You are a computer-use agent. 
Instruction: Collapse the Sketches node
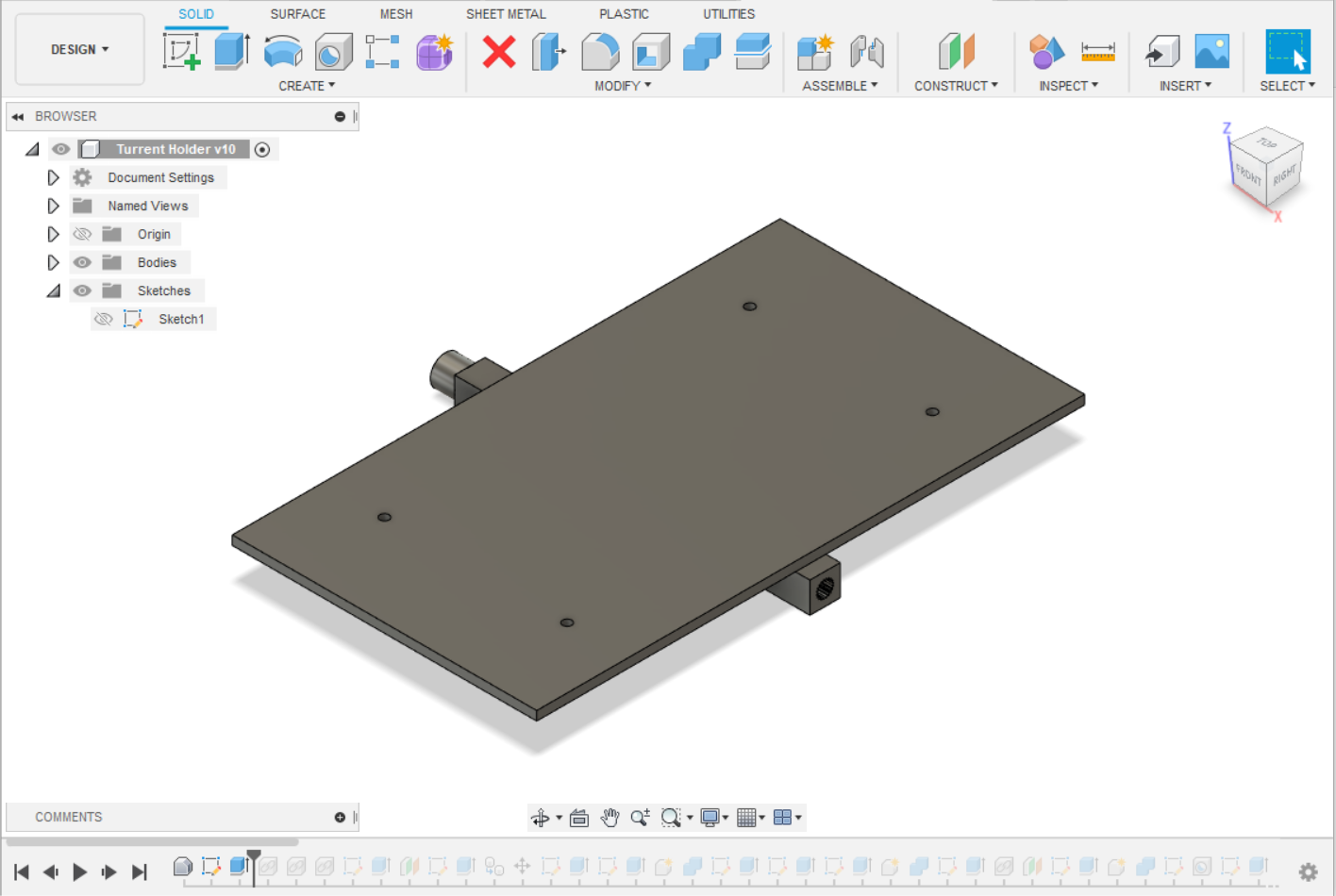[x=54, y=291]
